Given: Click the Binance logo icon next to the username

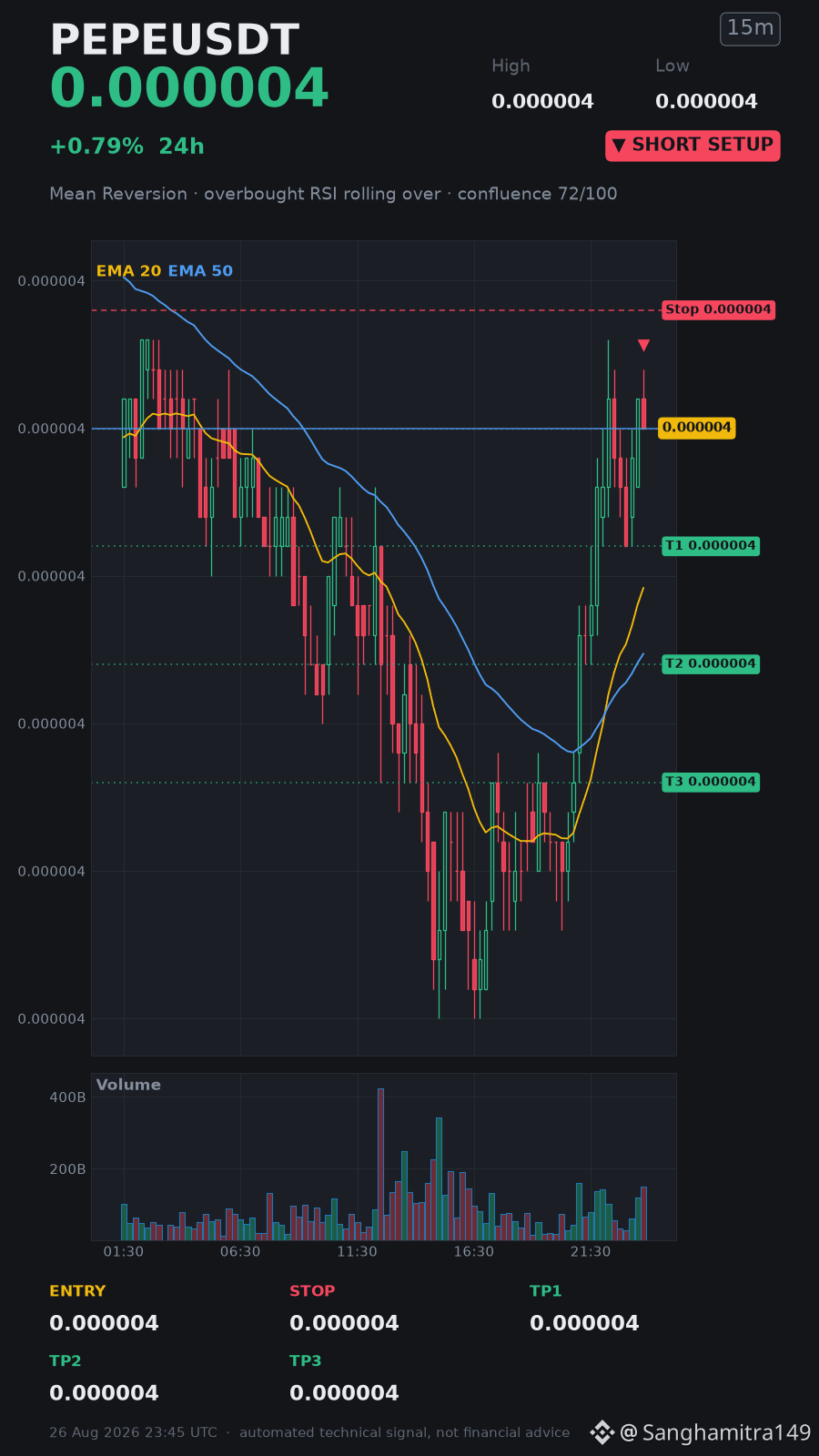Looking at the screenshot, I should pyautogui.click(x=602, y=1432).
